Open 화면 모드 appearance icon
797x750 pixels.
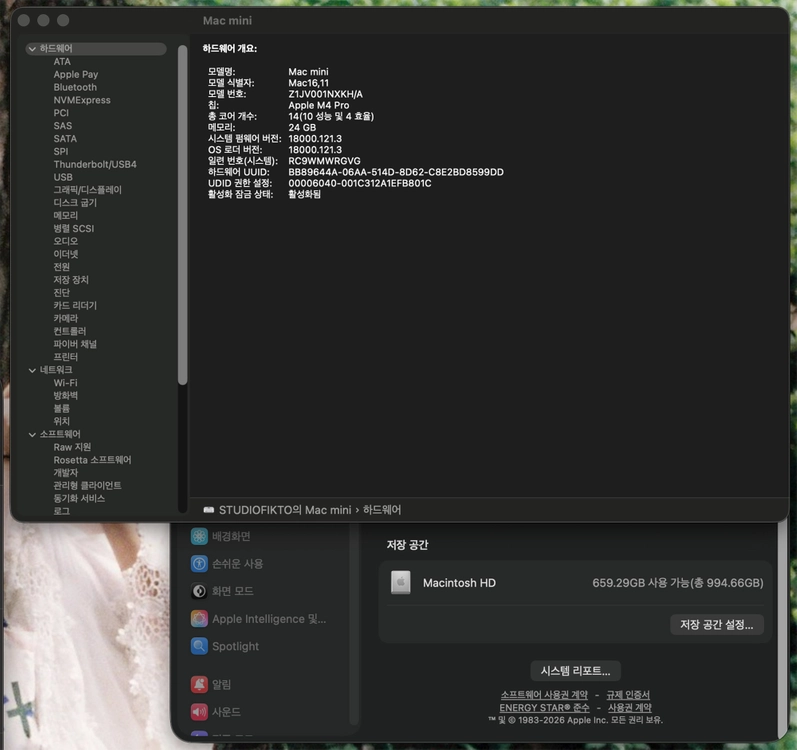pyautogui.click(x=199, y=591)
